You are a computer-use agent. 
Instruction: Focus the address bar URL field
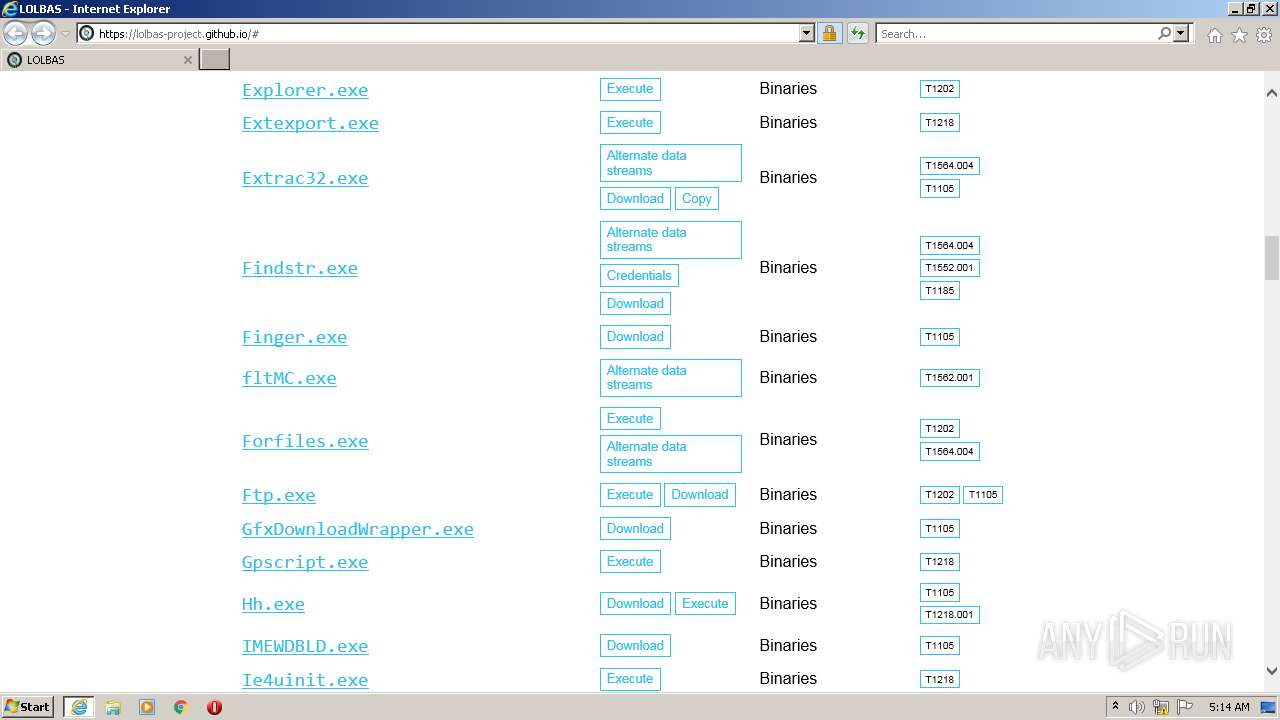tap(448, 34)
